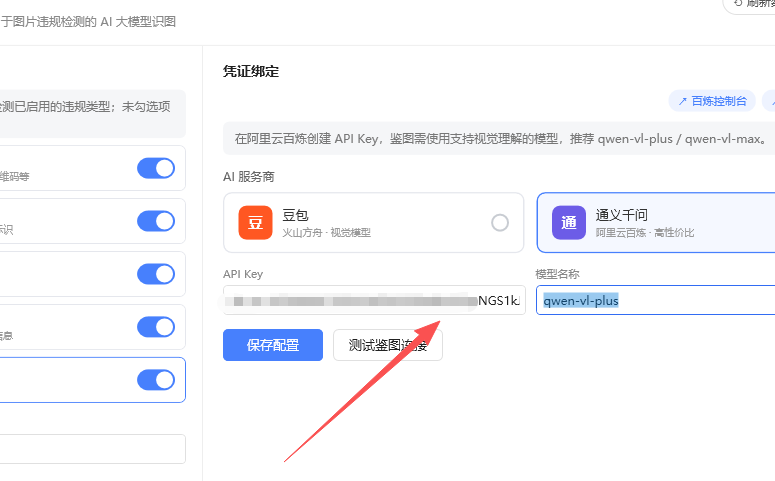Toggle the switch in the 信息 row

[x=156, y=327]
